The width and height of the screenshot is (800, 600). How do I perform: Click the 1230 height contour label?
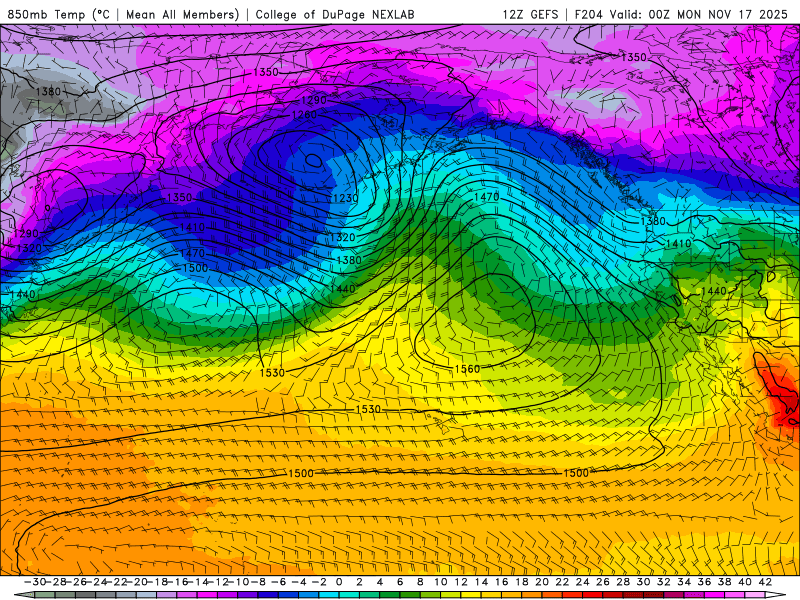pos(345,197)
